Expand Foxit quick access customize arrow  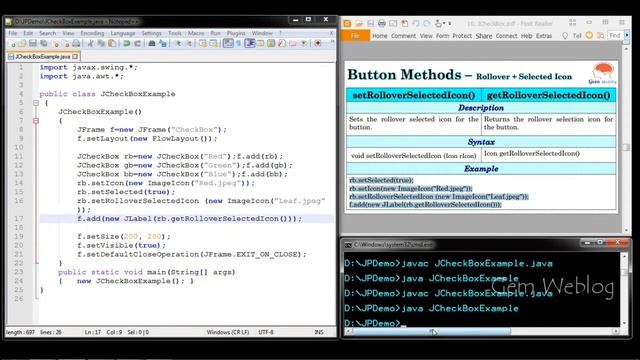(x=450, y=24)
